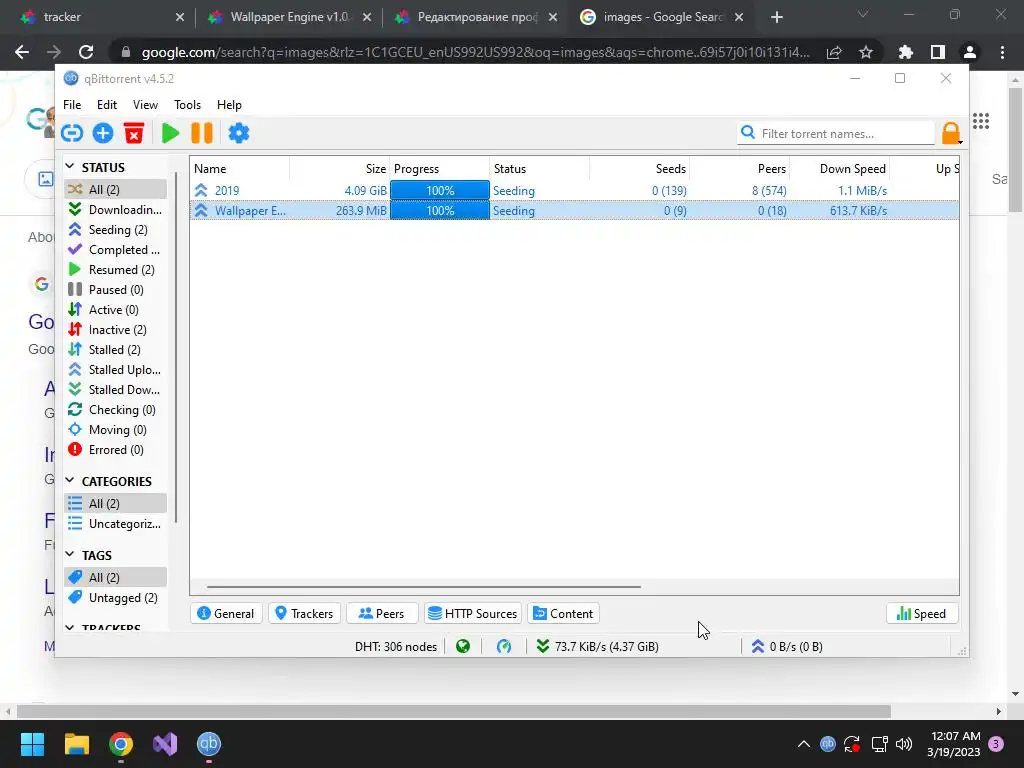The image size is (1024, 768).
Task: Click the torrent list horizontal scrollbar
Action: 423,586
